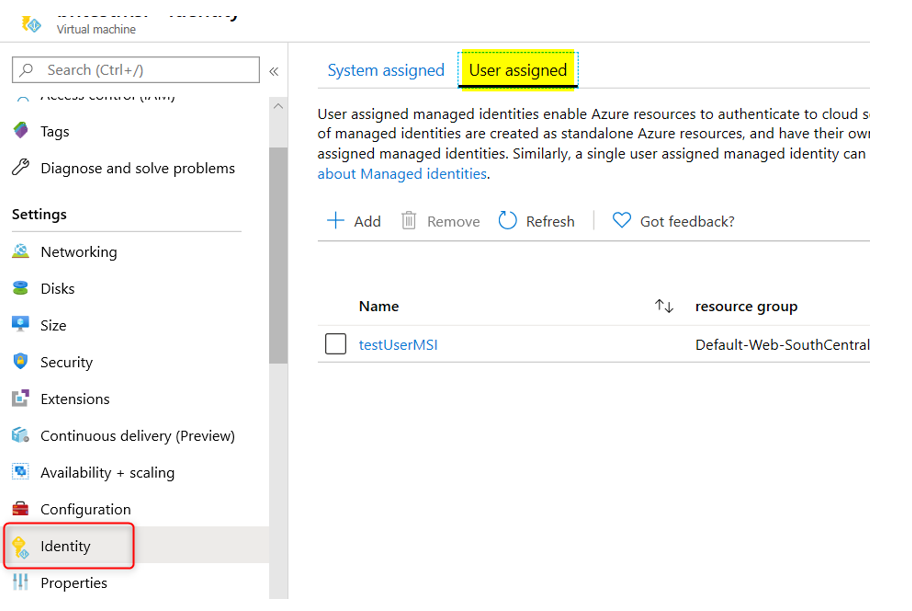This screenshot has width=912, height=611.
Task: Click the Refresh button label
Action: [550, 221]
